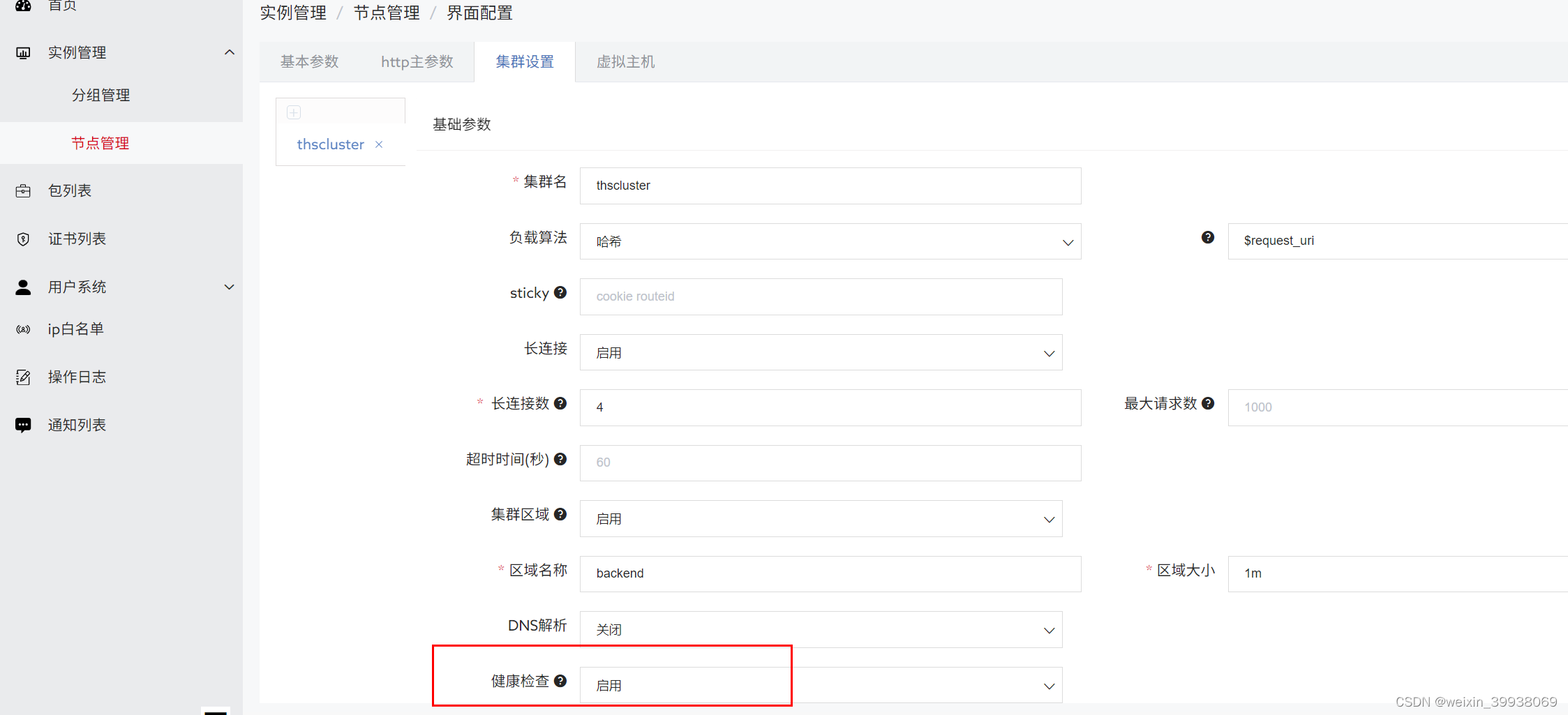Switch to the http主参数 tab
This screenshot has width=1568, height=715.
(x=417, y=62)
